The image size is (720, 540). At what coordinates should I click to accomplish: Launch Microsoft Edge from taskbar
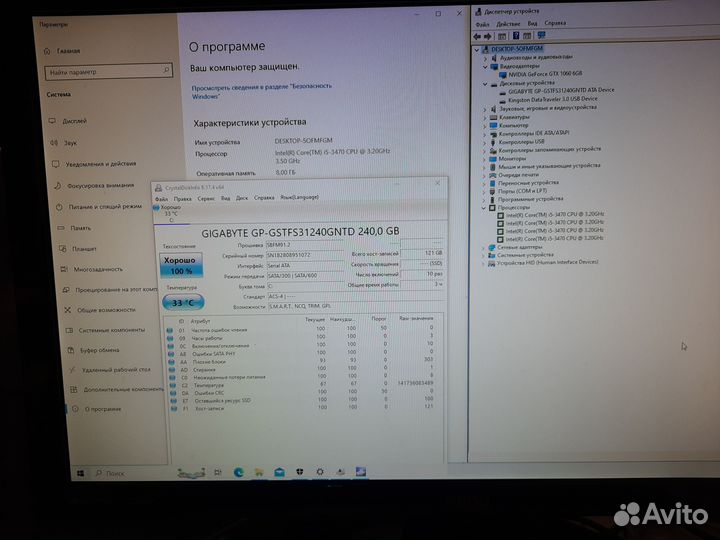click(x=238, y=472)
